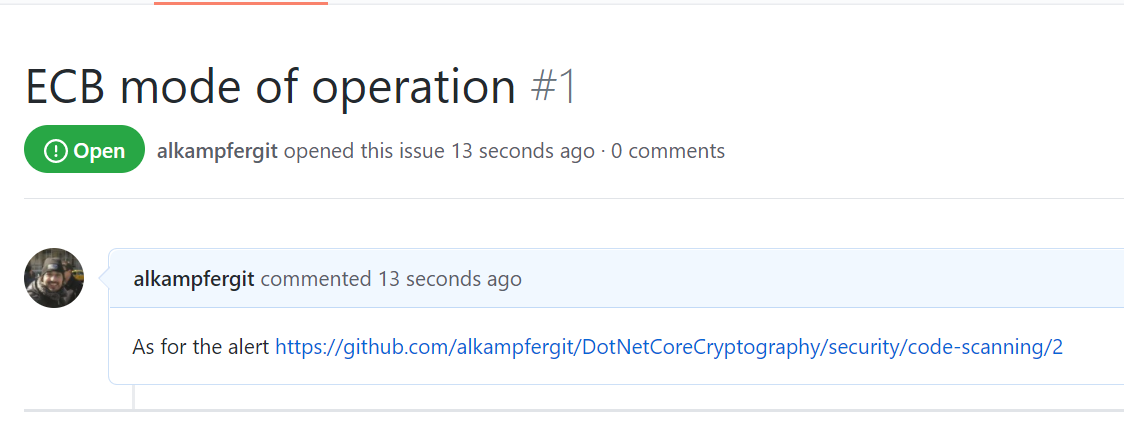Click the exclamation circle icon in Open badge
The height and width of the screenshot is (428, 1124).
tap(55, 151)
